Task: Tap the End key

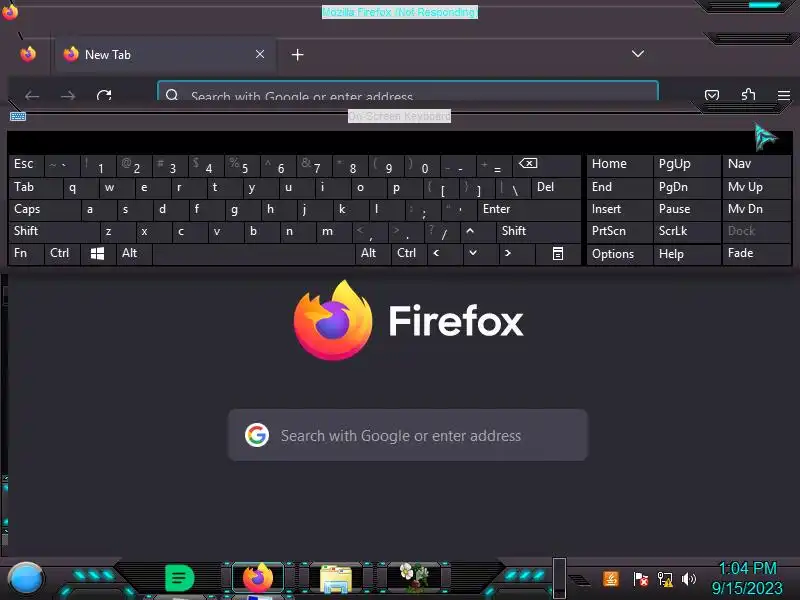Action: [619, 187]
